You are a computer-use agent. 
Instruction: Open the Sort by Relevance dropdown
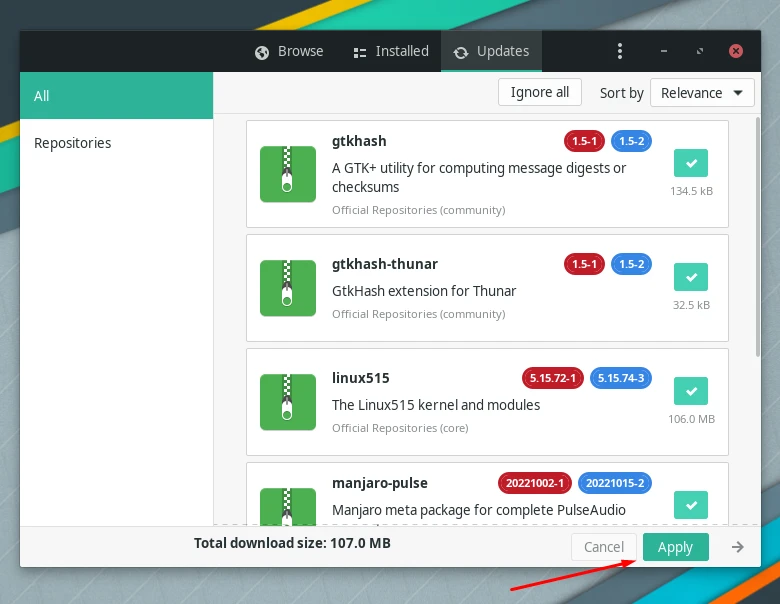(x=702, y=93)
